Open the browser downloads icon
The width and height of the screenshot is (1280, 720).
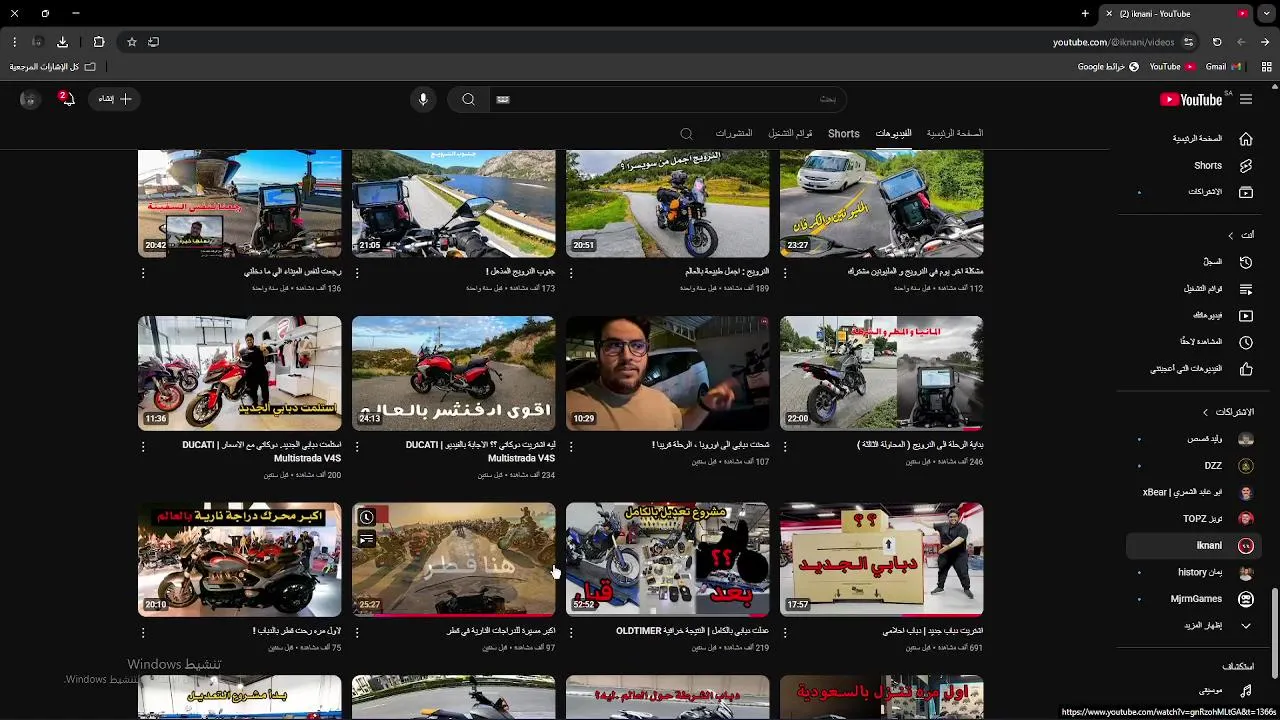(x=62, y=42)
